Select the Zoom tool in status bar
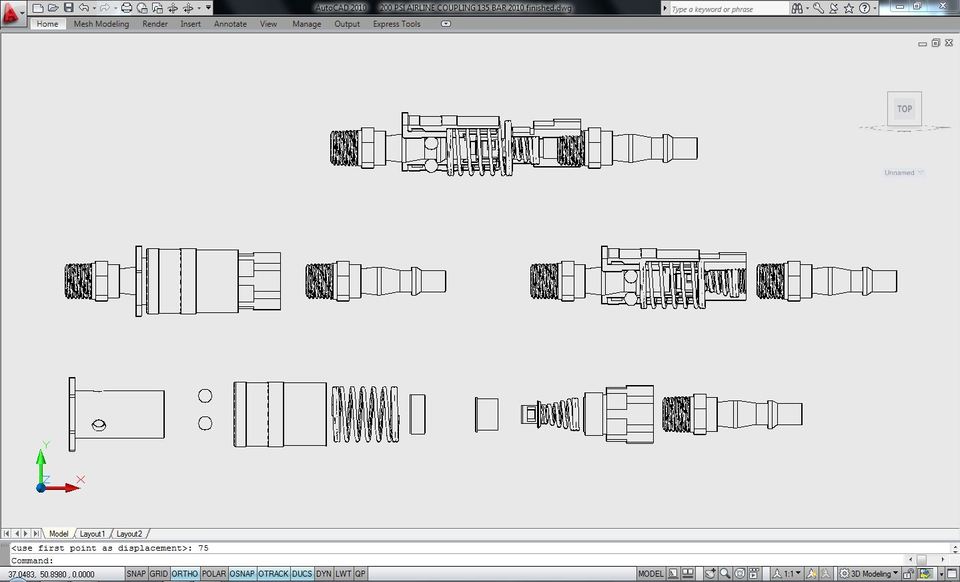 click(x=725, y=573)
